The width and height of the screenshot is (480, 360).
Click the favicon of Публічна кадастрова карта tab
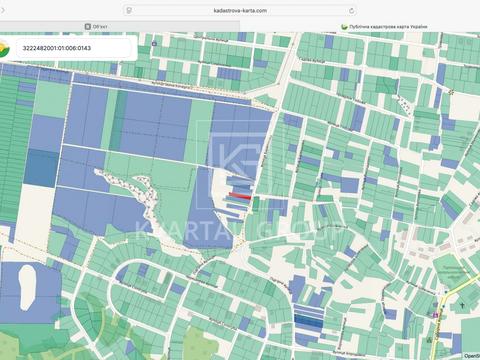pos(345,27)
